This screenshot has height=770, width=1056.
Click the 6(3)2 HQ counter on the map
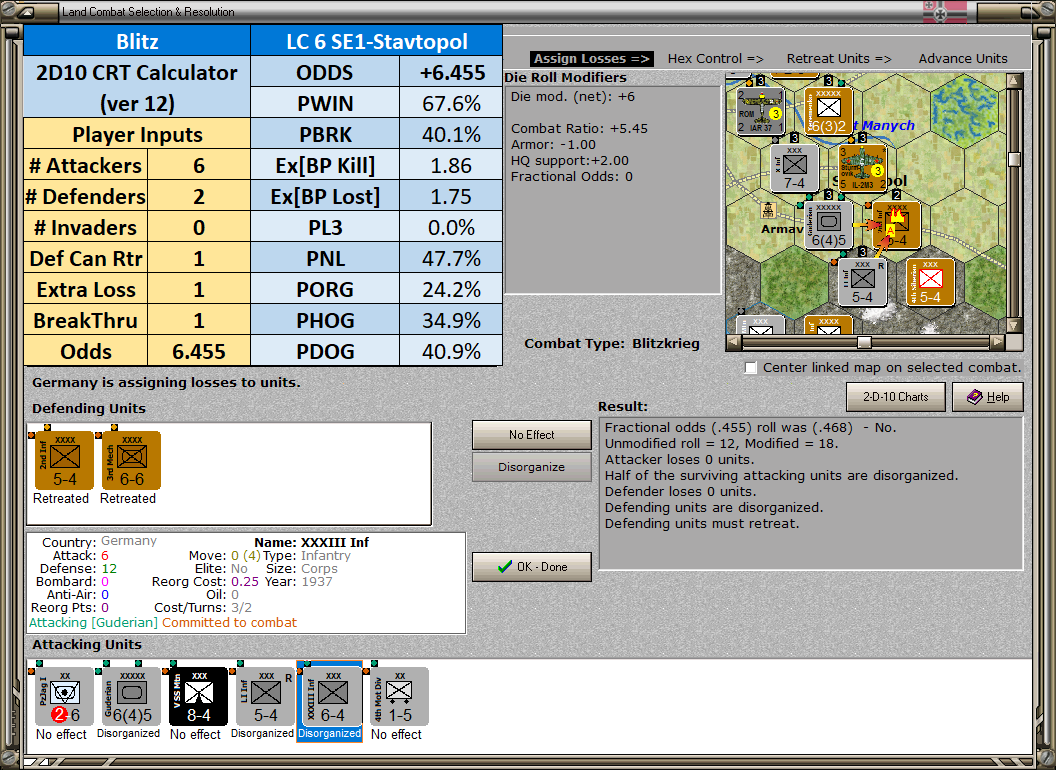[828, 110]
